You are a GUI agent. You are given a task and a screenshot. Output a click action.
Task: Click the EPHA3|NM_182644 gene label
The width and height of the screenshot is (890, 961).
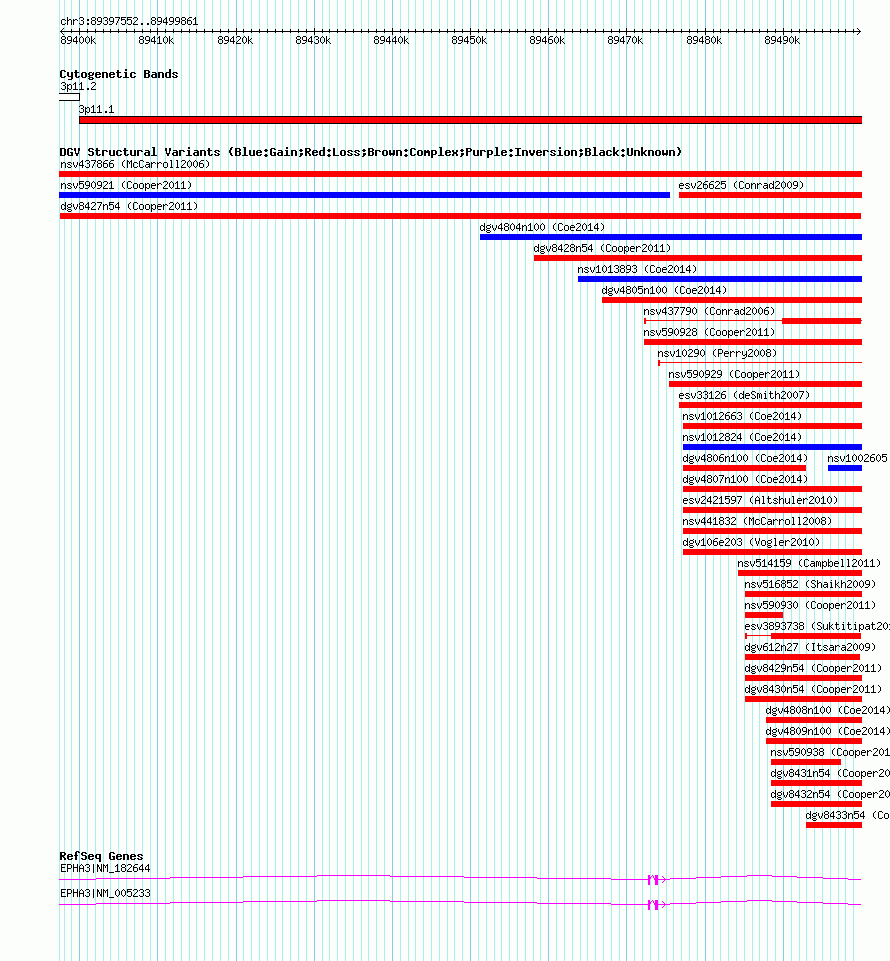click(x=105, y=868)
